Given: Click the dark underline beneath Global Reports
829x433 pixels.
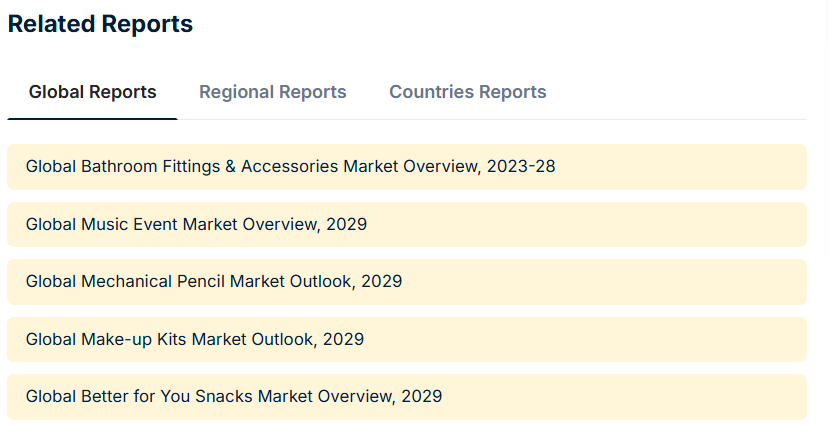Looking at the screenshot, I should click(92, 118).
